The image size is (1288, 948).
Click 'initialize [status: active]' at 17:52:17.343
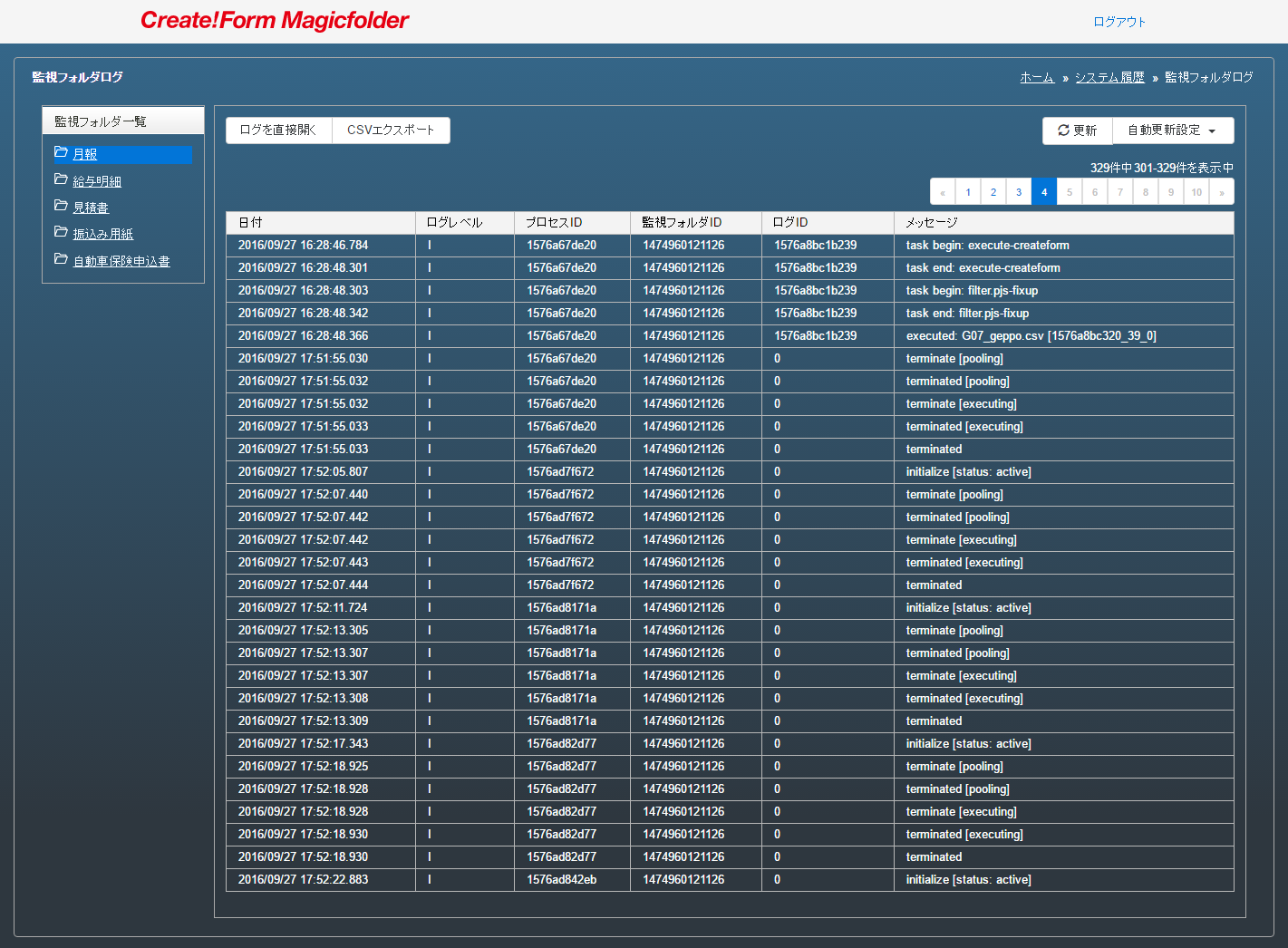coord(969,743)
